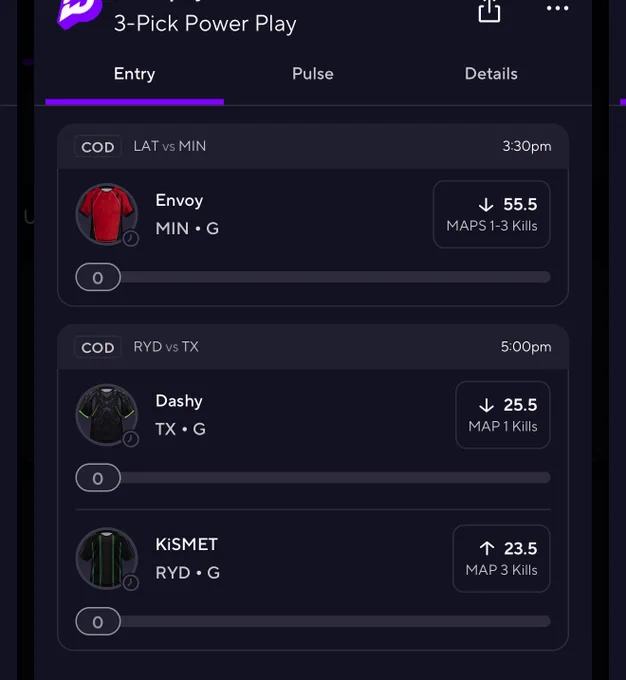Open the three-dots more options menu
Image resolution: width=626 pixels, height=680 pixels.
pos(557,8)
